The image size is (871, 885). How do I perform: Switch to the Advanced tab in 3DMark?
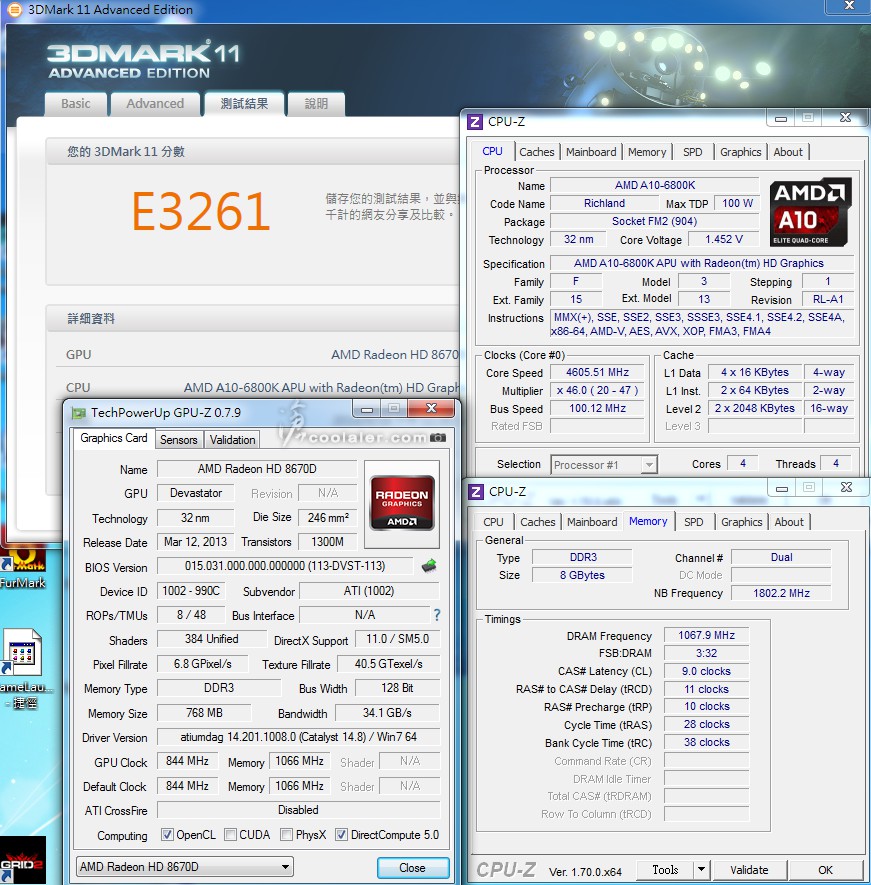point(155,104)
